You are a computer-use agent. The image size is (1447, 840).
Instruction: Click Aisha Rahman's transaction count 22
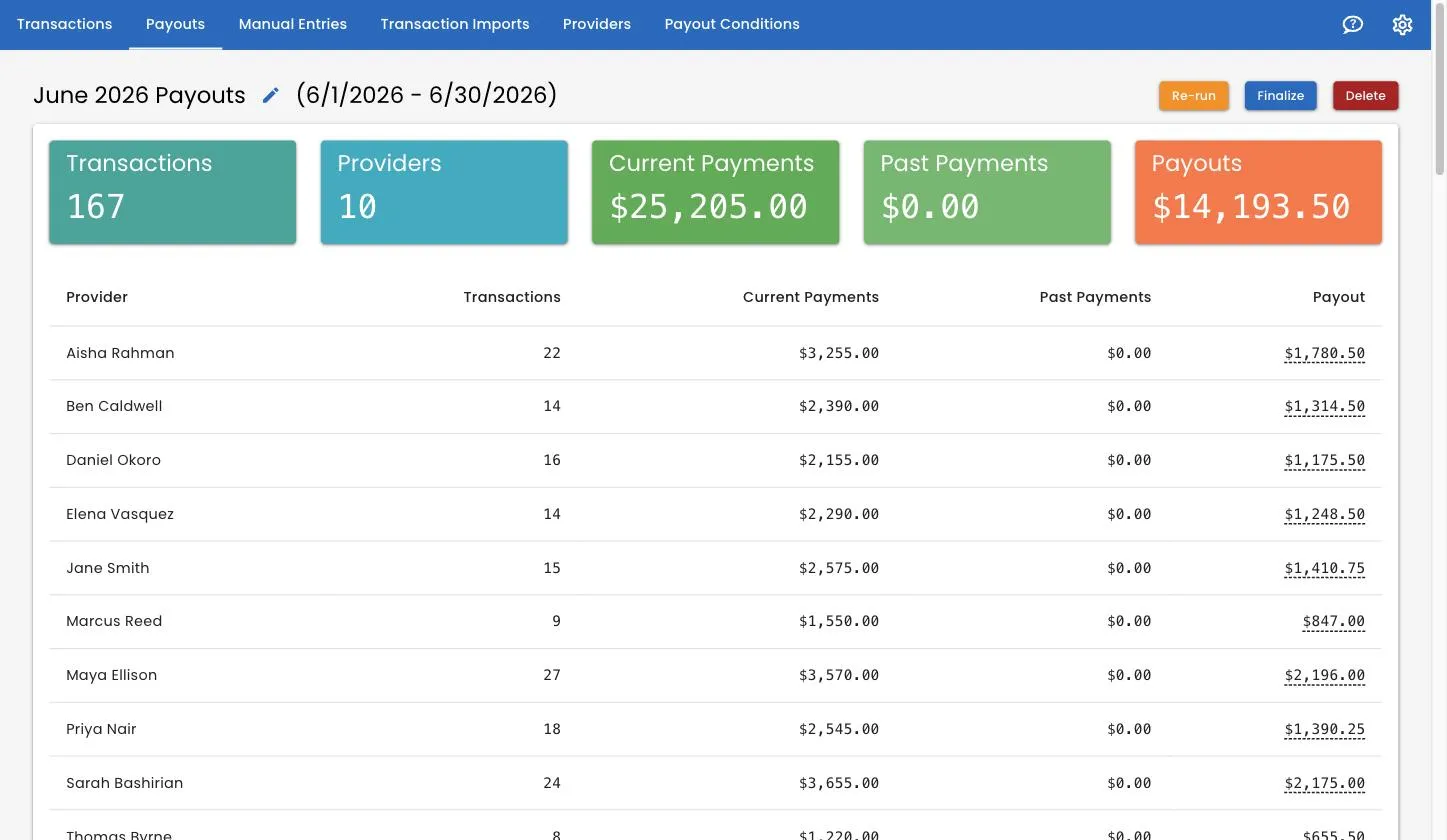[x=552, y=353]
